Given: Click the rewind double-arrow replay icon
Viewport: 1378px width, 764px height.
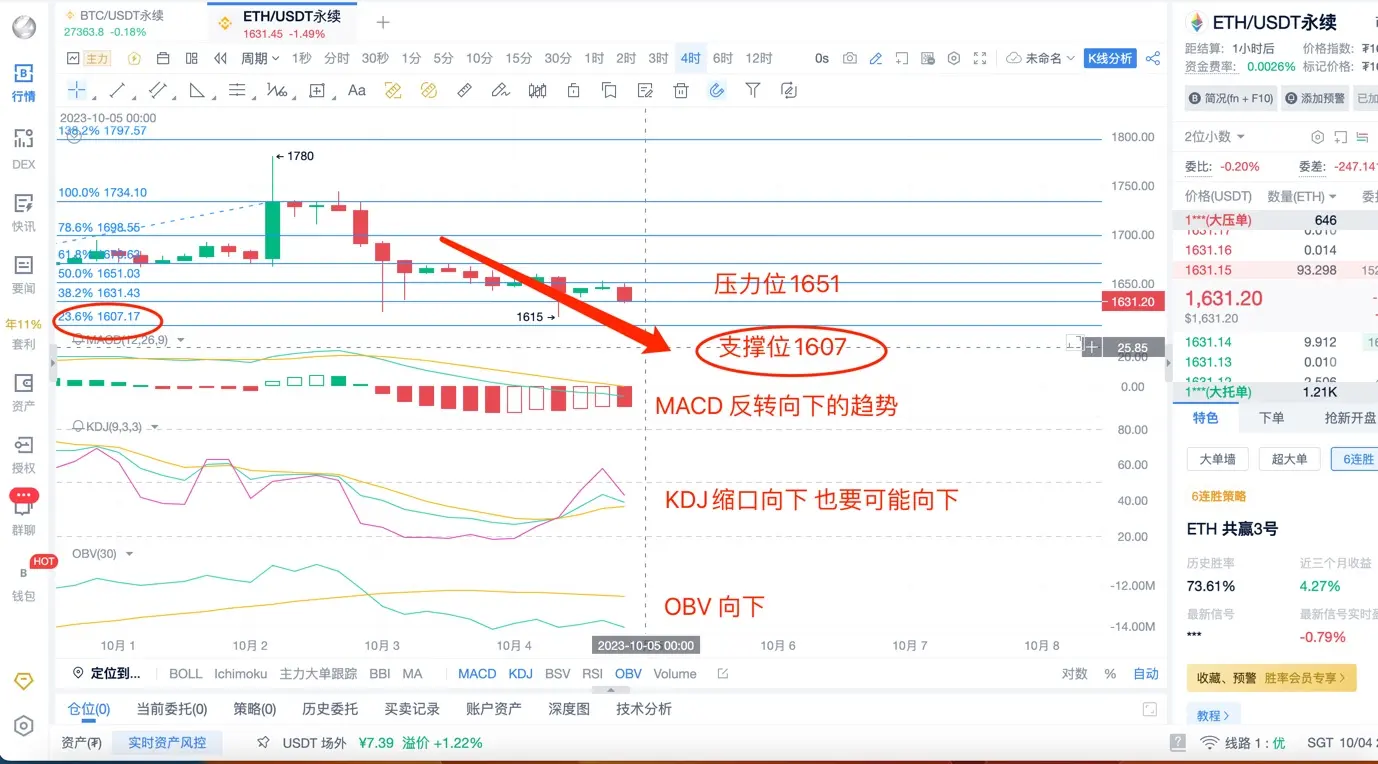Looking at the screenshot, I should coord(220,58).
